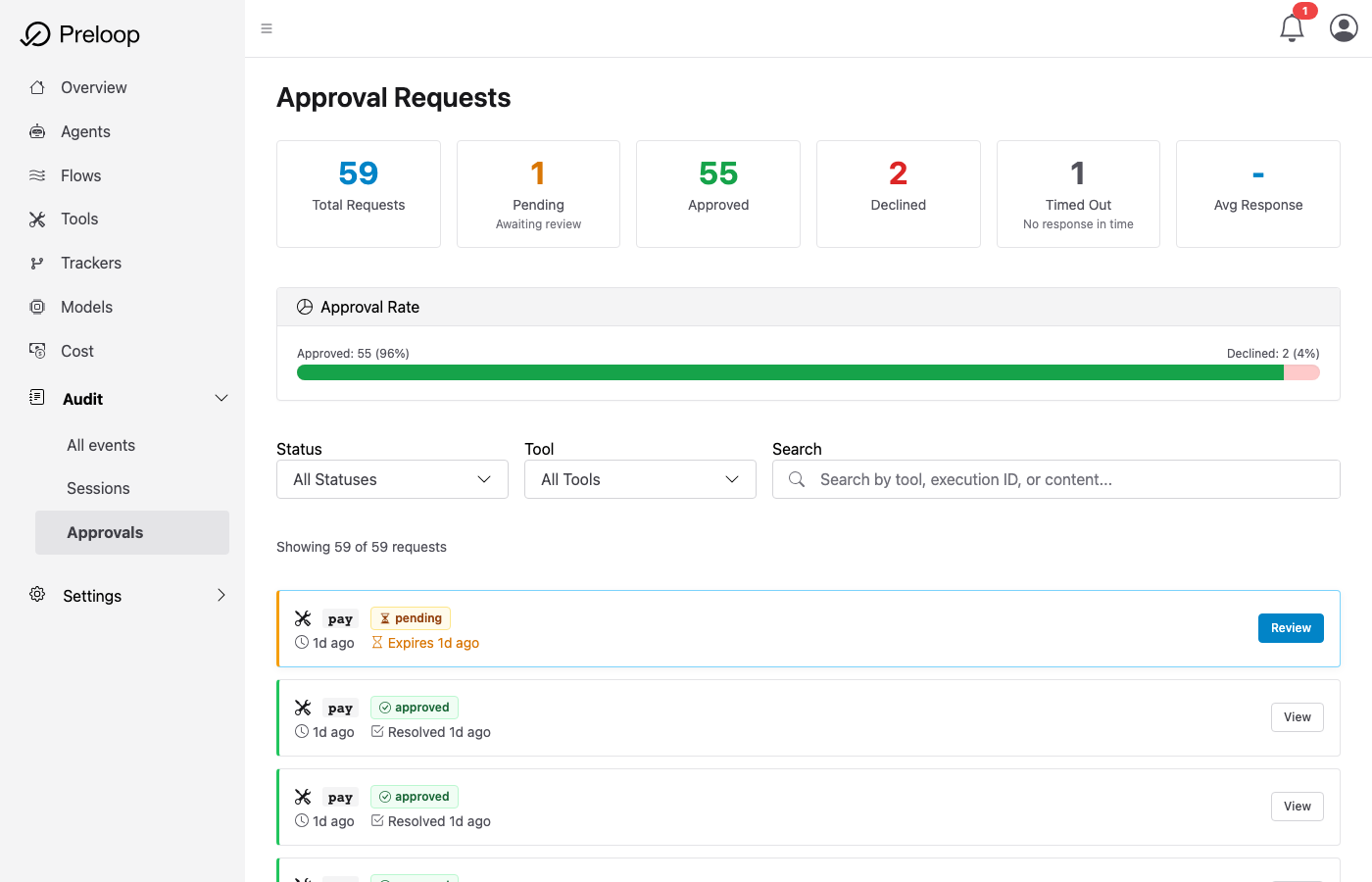Click the Models chip icon
1372x882 pixels.
37,307
